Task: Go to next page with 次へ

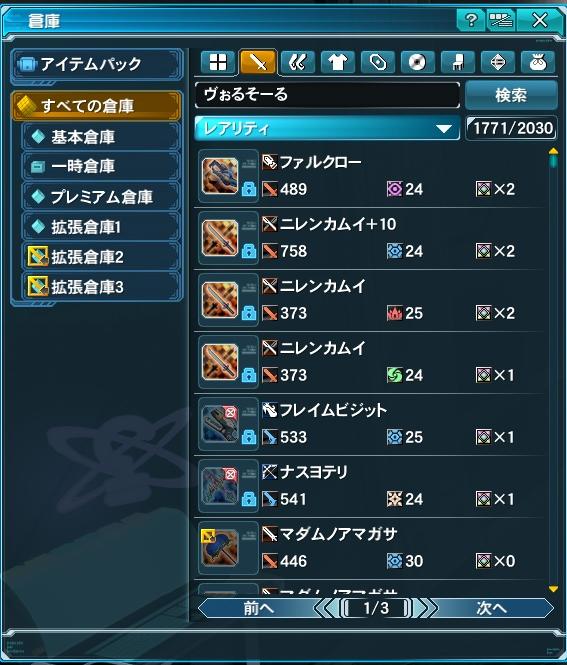Action: click(492, 608)
